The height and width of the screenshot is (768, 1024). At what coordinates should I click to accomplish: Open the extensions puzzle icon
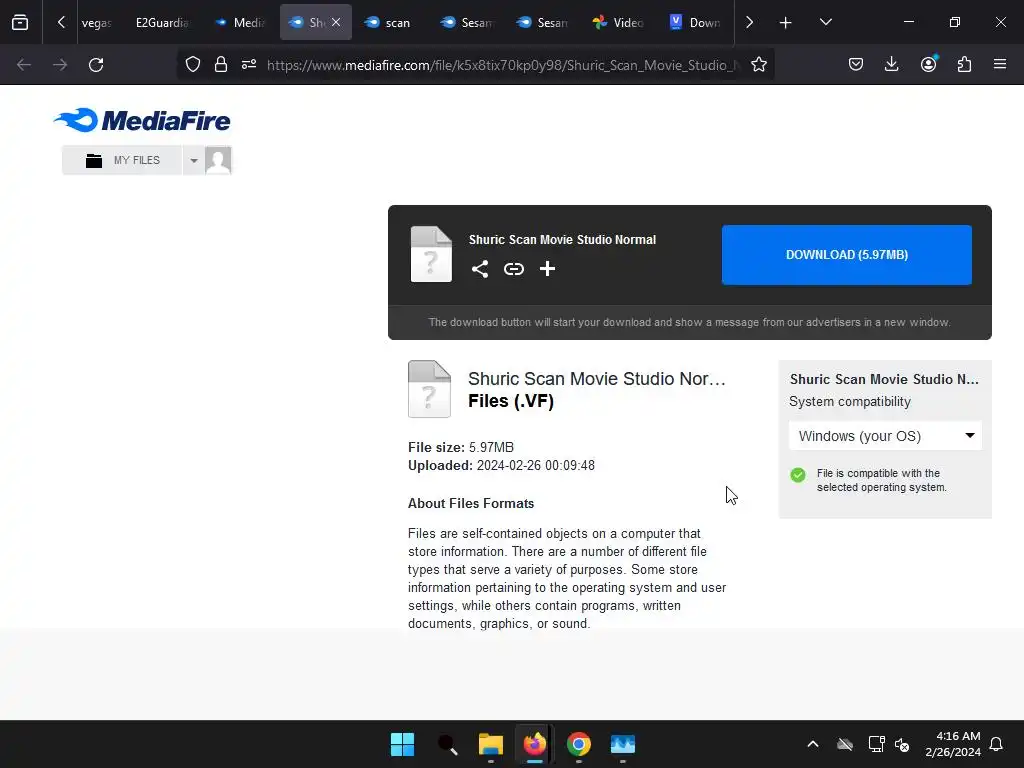pos(964,65)
